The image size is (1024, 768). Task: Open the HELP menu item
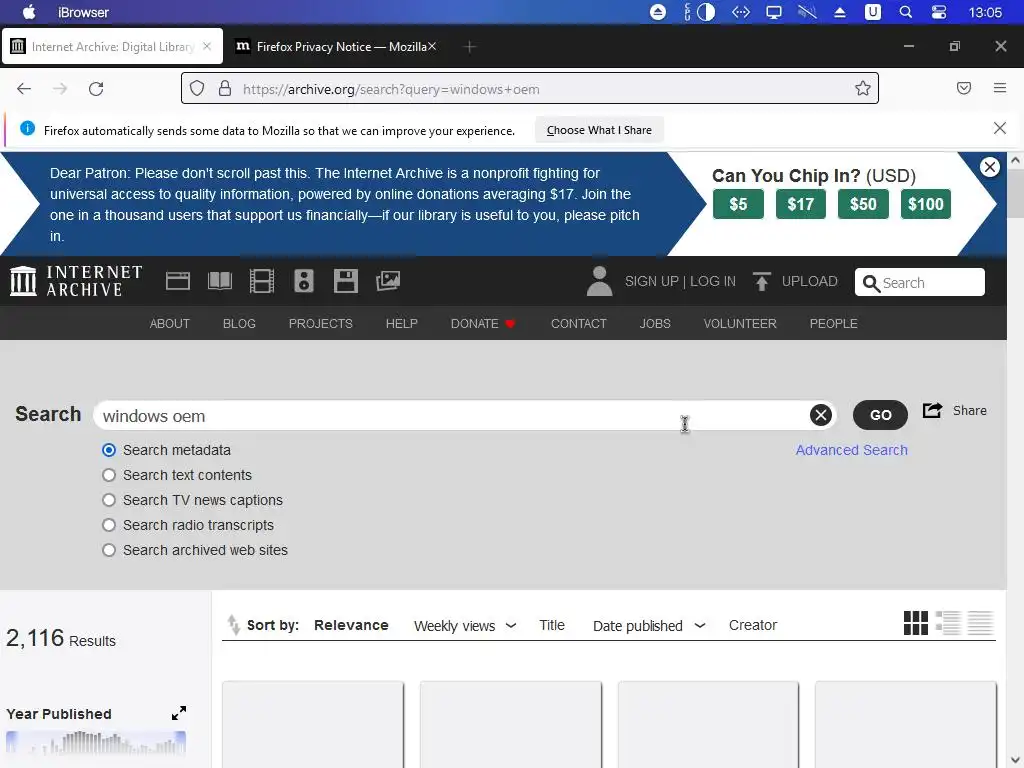402,323
